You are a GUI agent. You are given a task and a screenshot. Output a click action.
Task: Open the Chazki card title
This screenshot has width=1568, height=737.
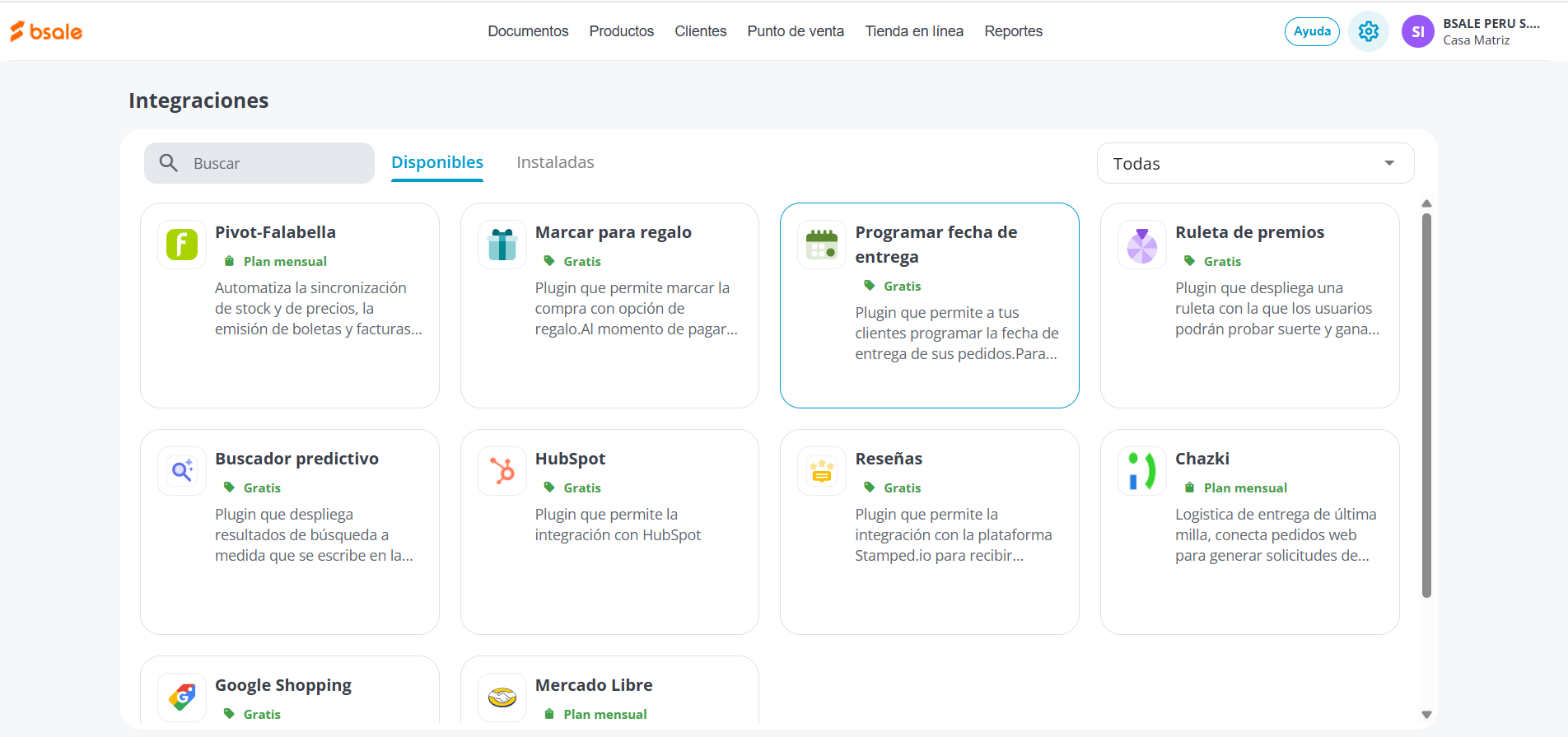pyautogui.click(x=1202, y=459)
